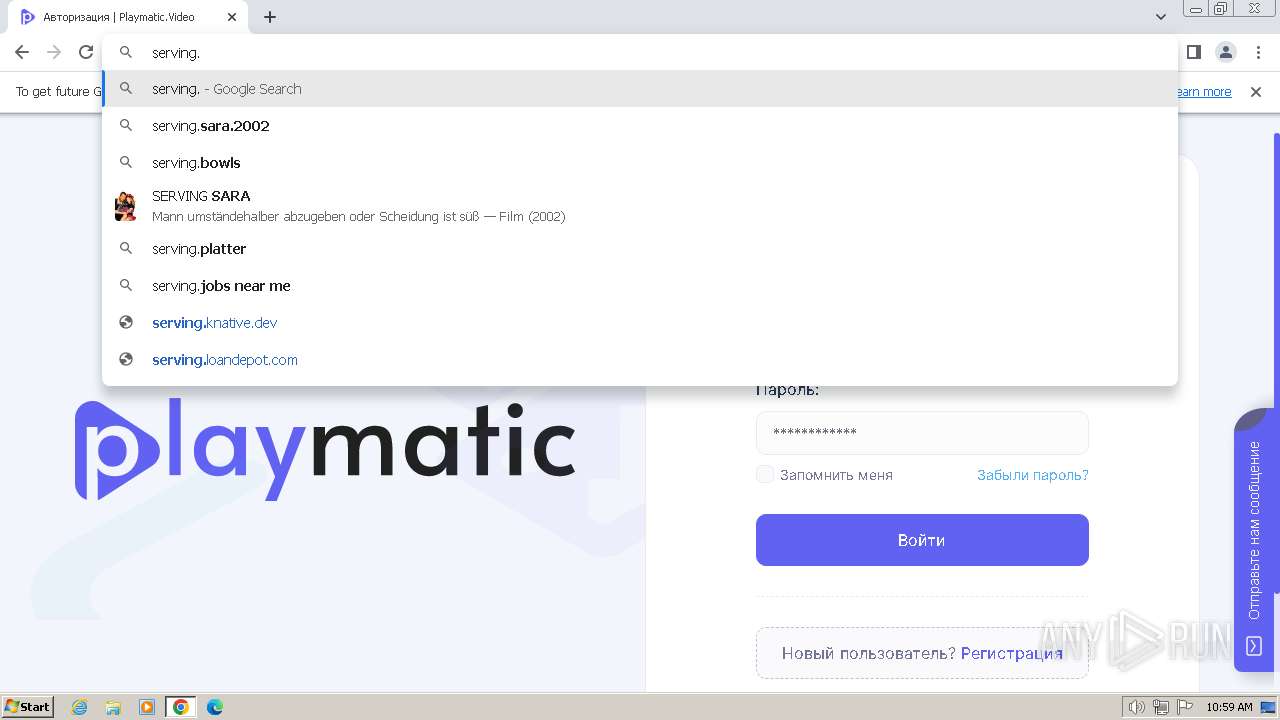
Task: Open the Windows Start menu
Action: 27,706
